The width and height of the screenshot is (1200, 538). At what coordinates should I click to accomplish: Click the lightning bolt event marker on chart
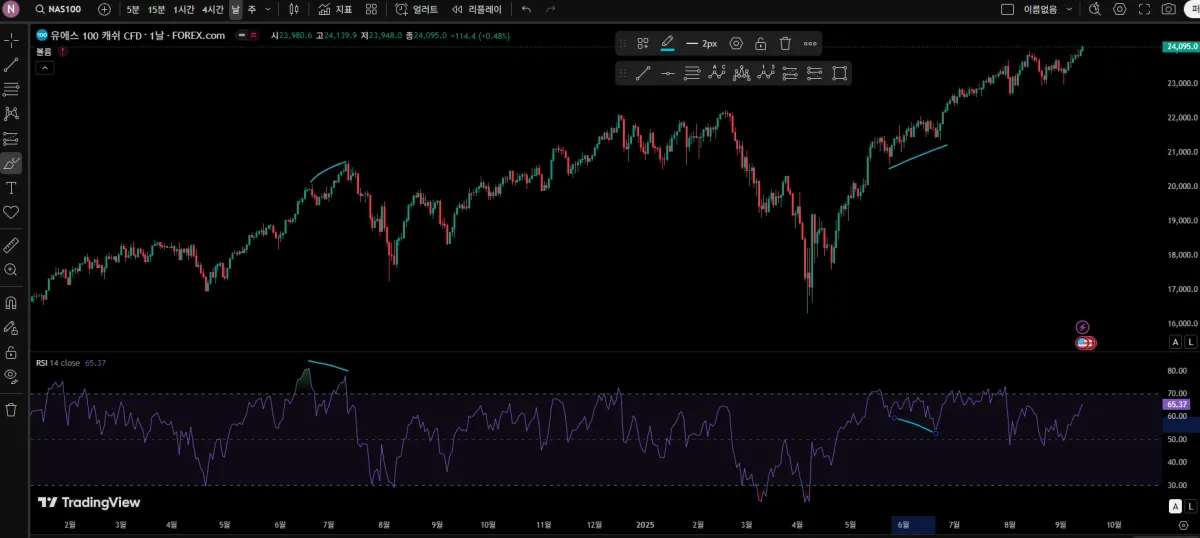[x=1082, y=327]
